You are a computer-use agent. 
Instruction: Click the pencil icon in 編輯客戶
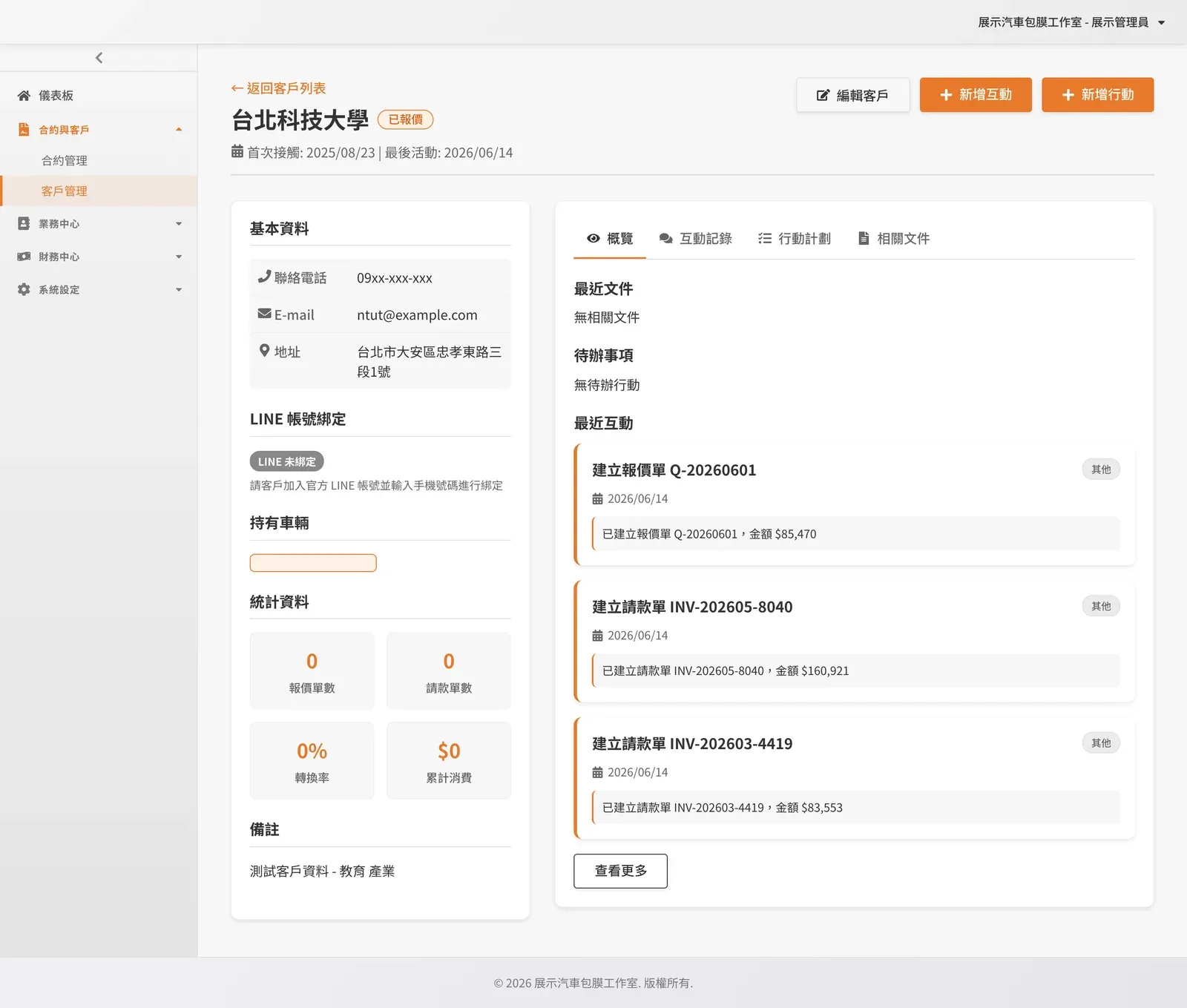823,95
